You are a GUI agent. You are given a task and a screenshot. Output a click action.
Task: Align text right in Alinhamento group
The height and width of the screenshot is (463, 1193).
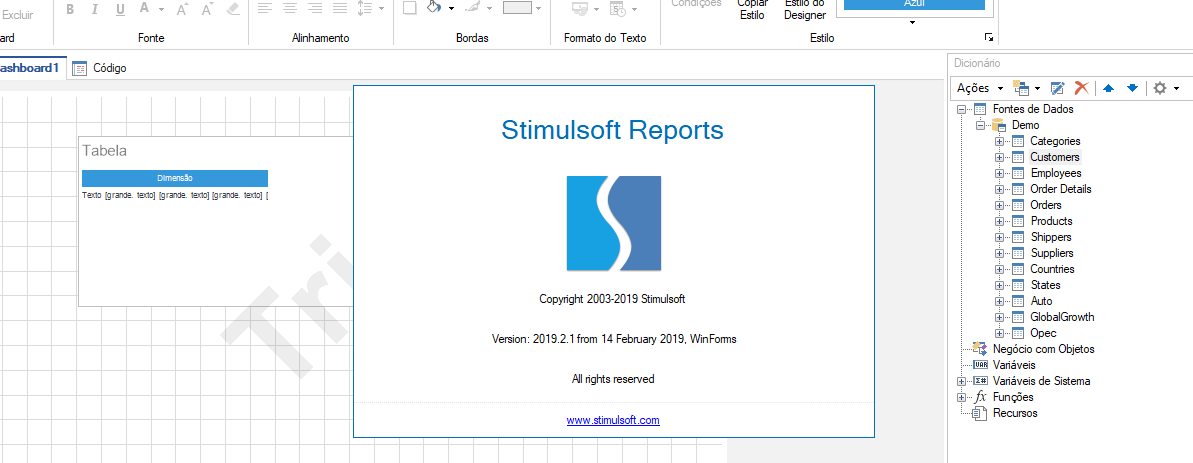(x=315, y=8)
